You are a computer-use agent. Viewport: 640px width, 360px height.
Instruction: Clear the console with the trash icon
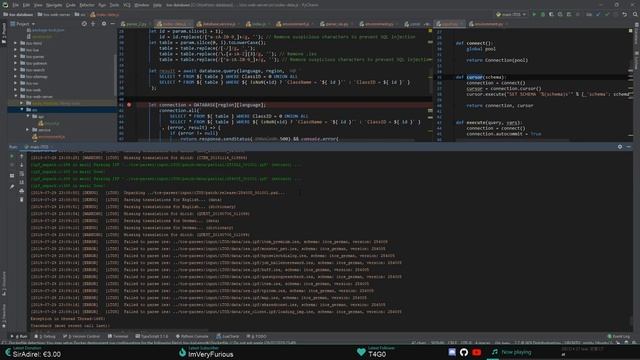(x=22, y=200)
